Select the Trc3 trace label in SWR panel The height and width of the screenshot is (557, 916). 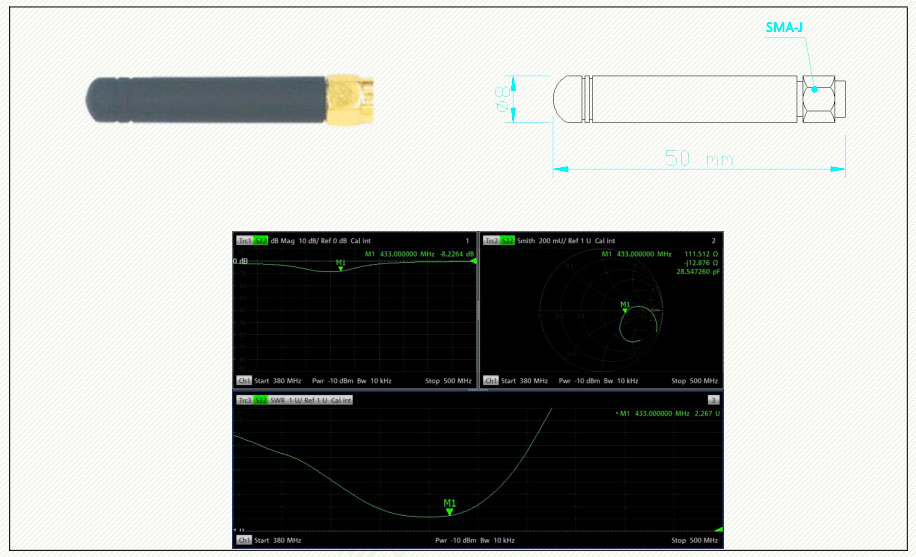[x=243, y=400]
